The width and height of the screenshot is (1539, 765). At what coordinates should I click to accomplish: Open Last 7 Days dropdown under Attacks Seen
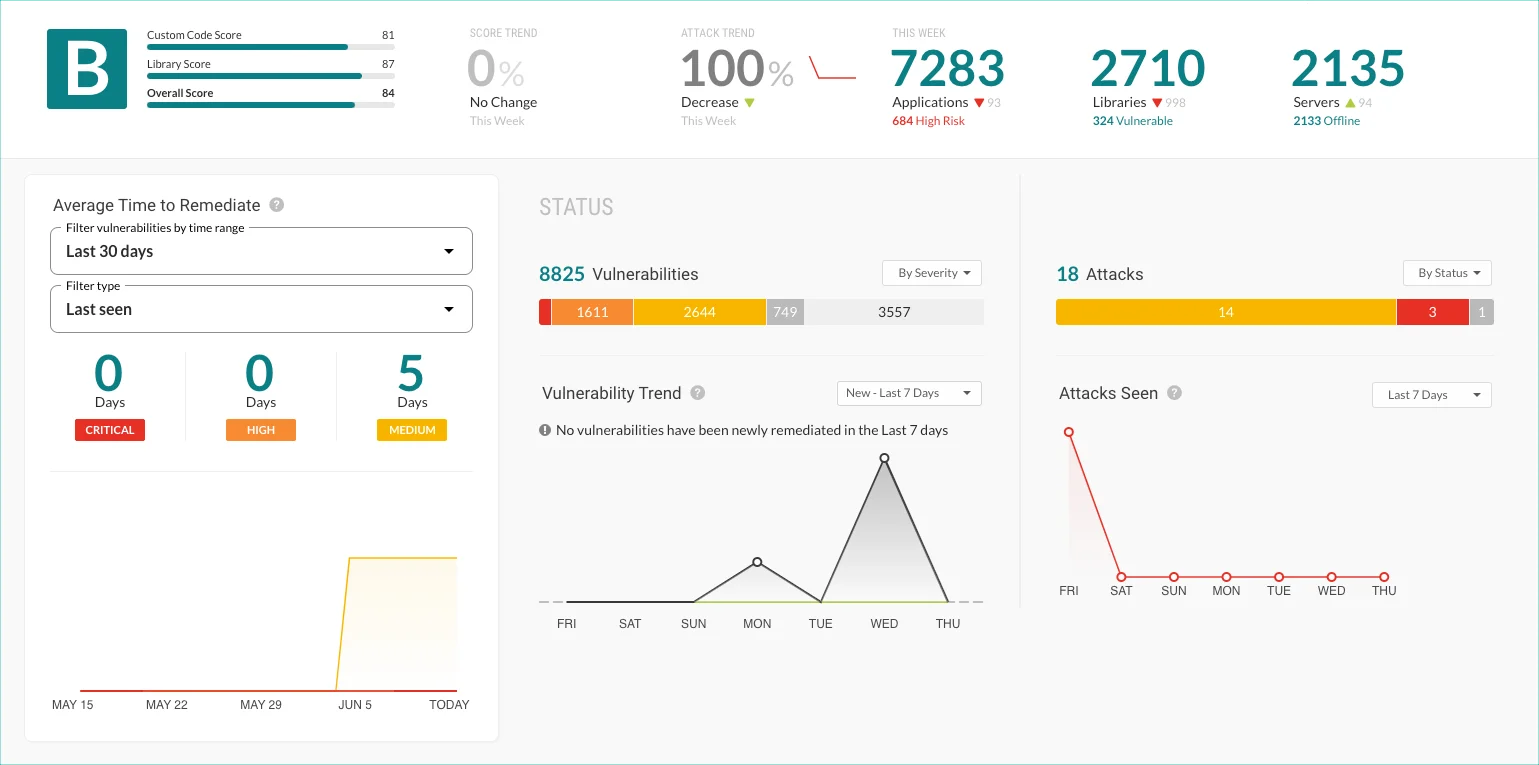pyautogui.click(x=1431, y=395)
